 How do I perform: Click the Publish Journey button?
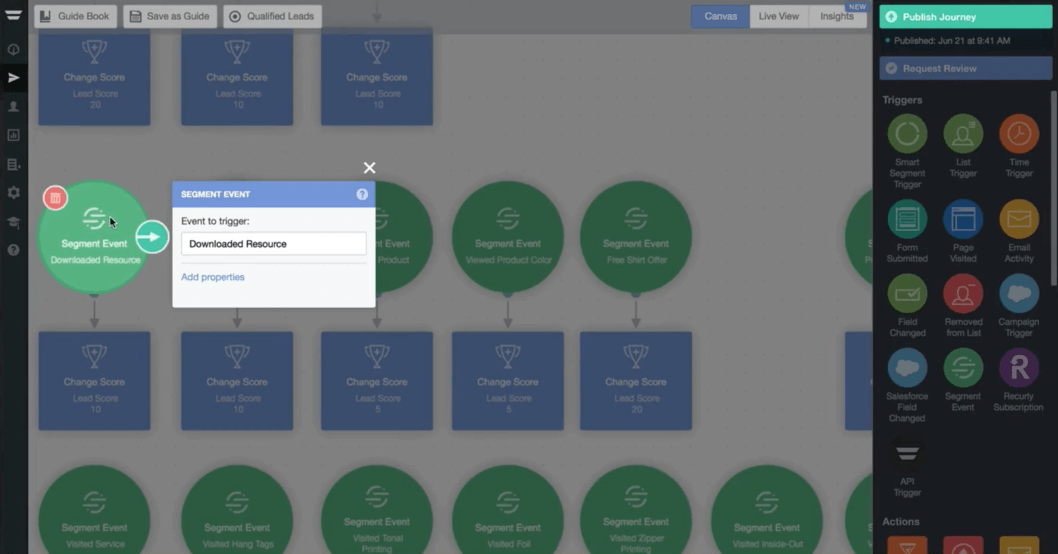pos(966,17)
